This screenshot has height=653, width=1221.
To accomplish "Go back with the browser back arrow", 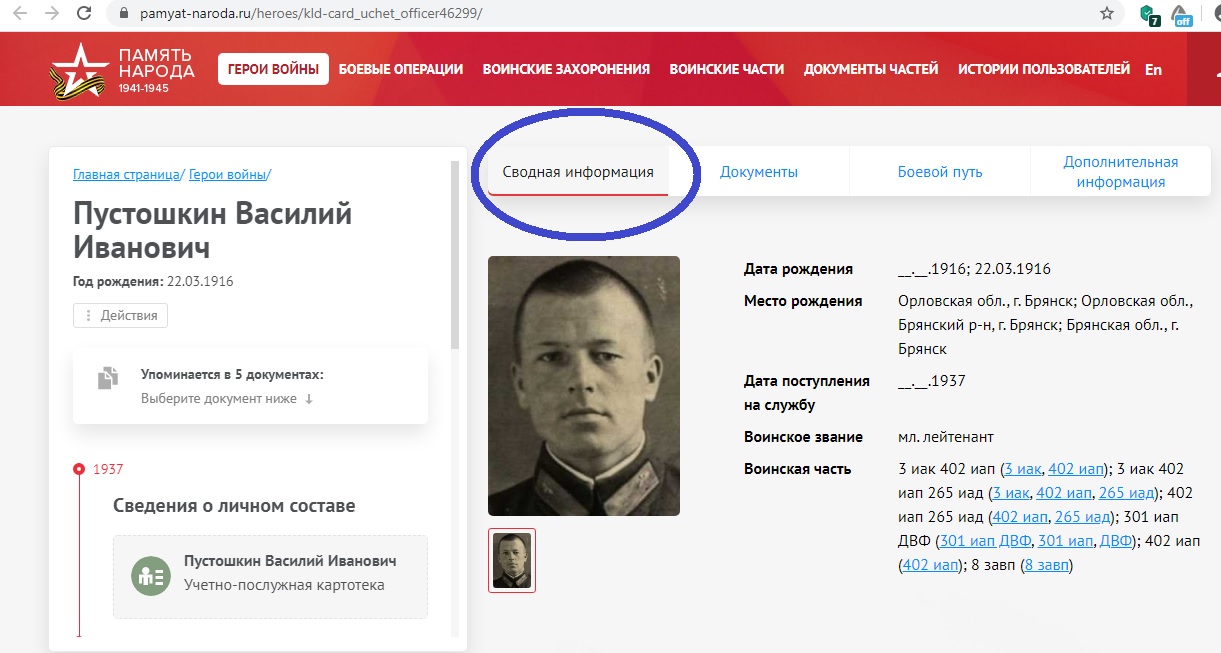I will click(19, 14).
